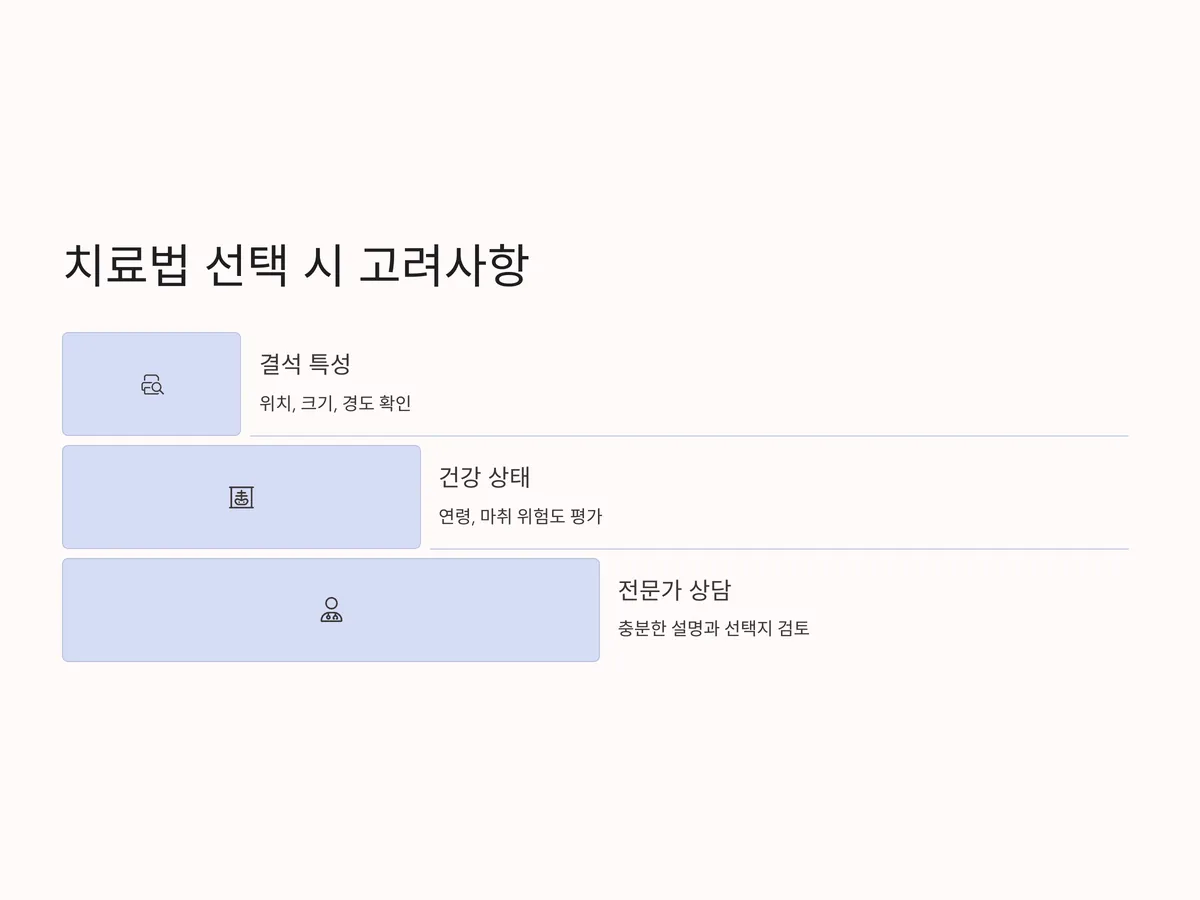Click the doctor person icon beside 전문가 상담
The height and width of the screenshot is (900, 1200).
[x=331, y=610]
